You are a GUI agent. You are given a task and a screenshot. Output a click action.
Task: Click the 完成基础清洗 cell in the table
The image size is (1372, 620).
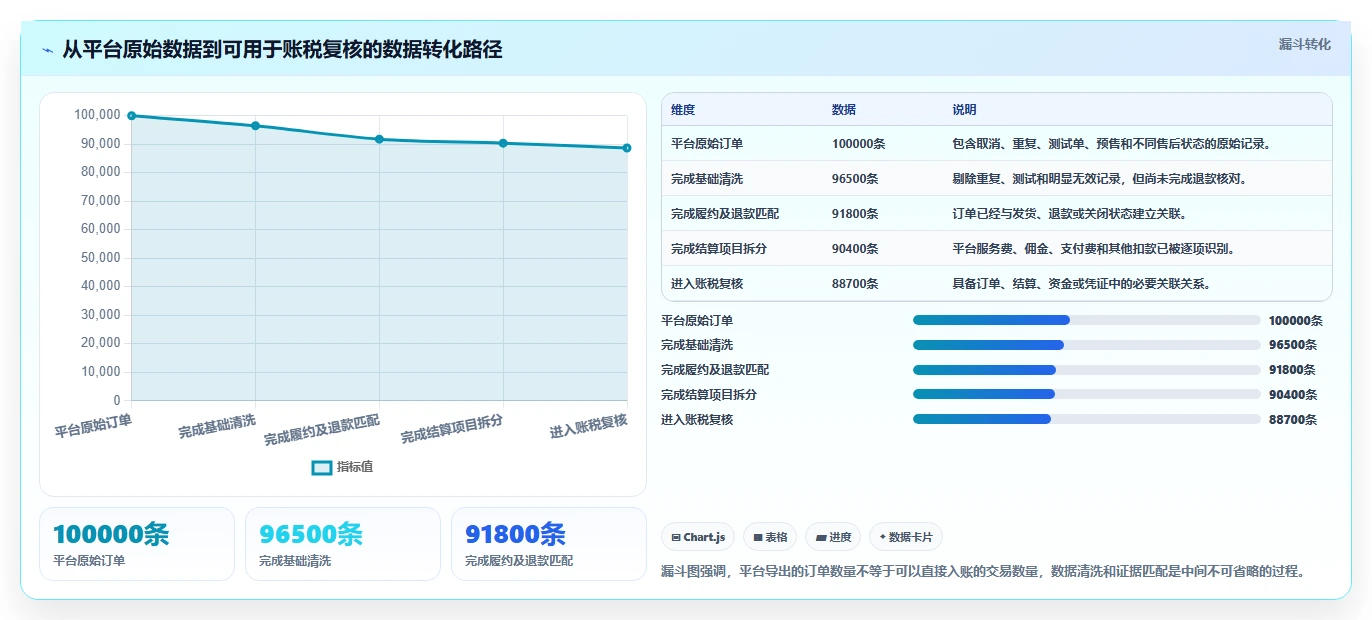click(x=707, y=179)
